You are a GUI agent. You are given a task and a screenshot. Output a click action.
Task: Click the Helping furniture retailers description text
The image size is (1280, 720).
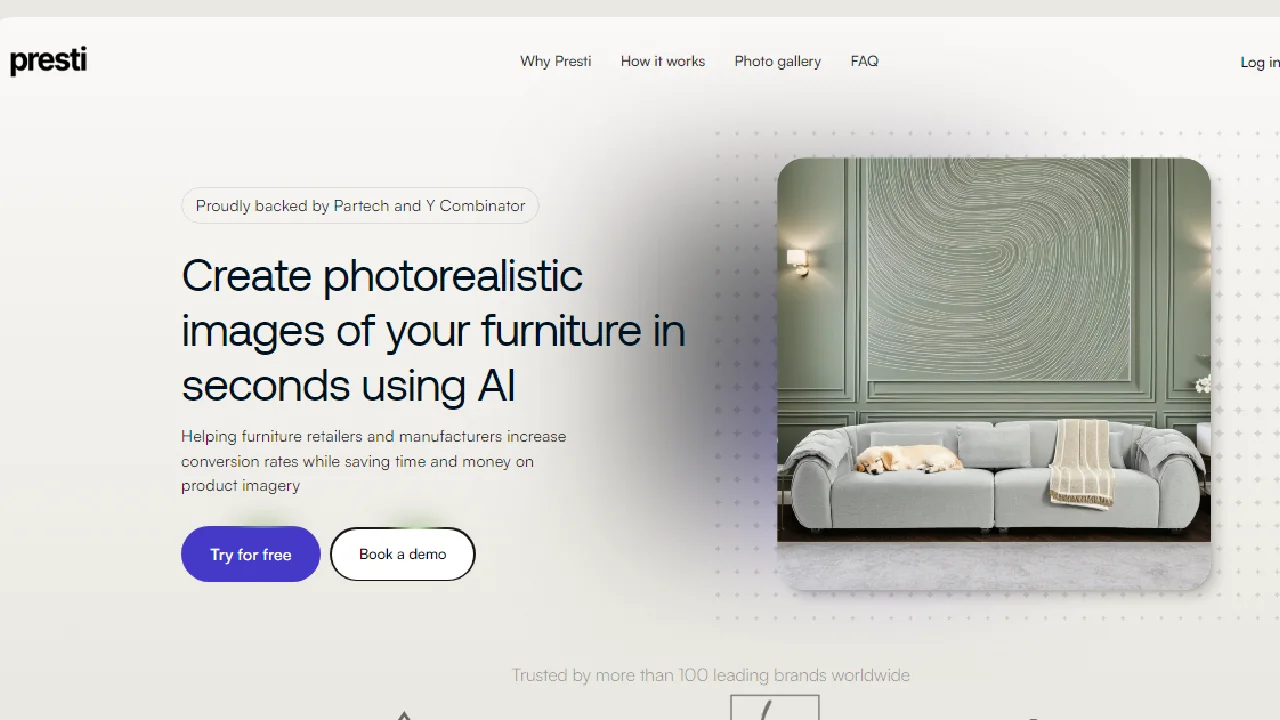374,461
